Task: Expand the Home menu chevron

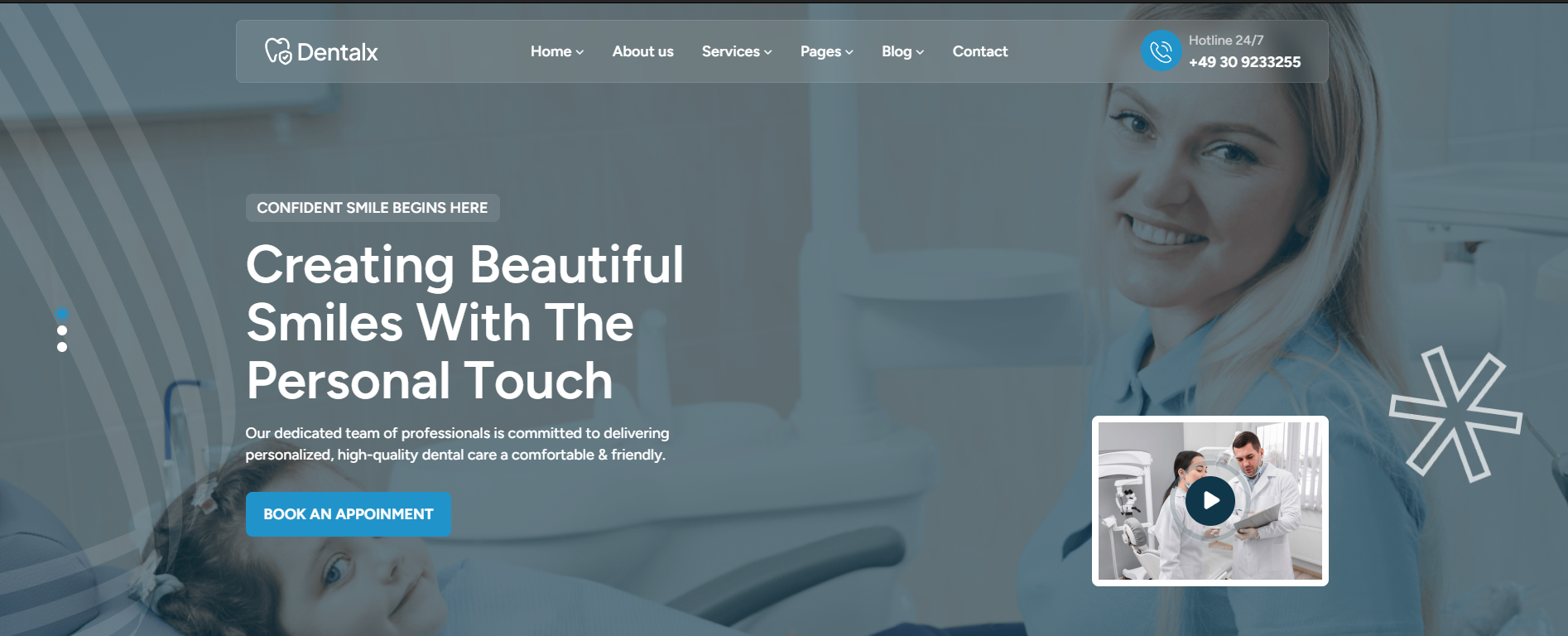Action: pyautogui.click(x=580, y=52)
